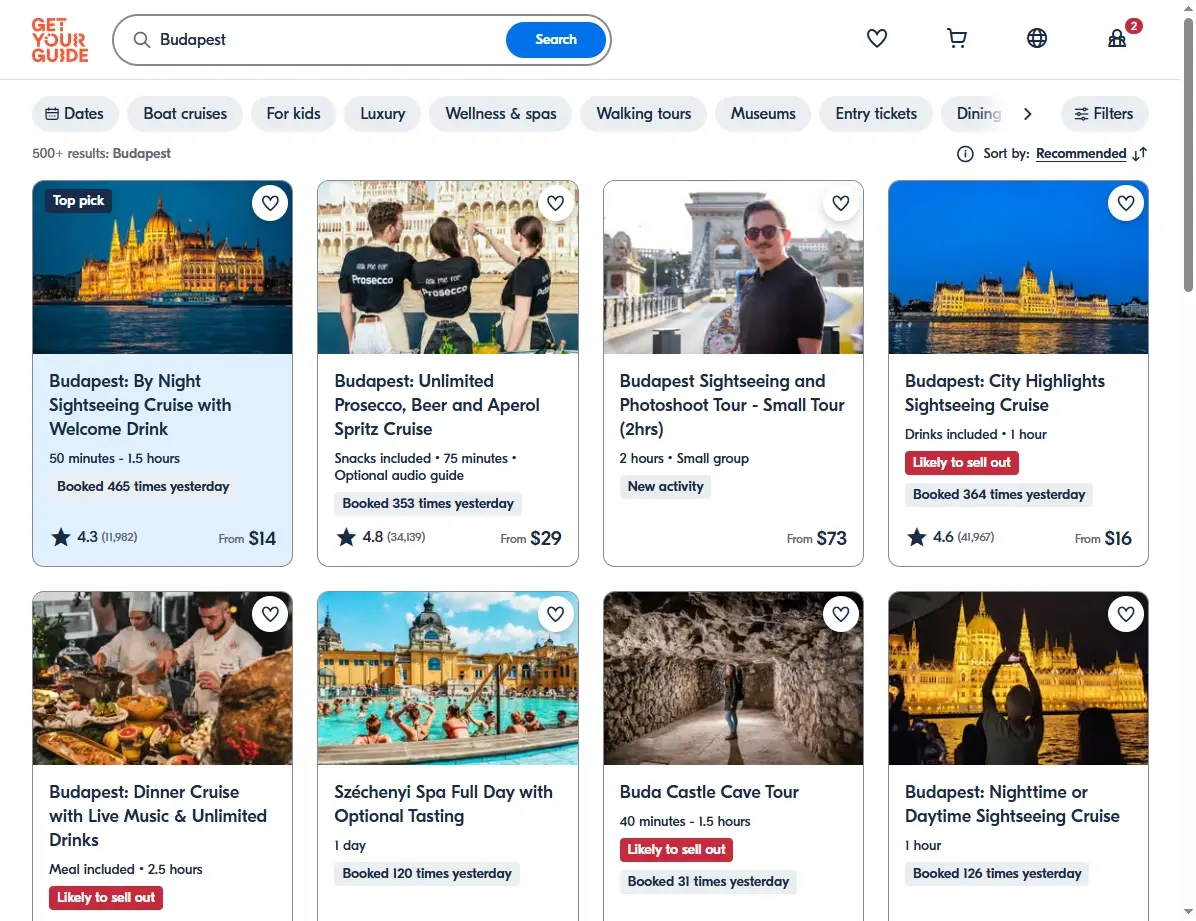
Task: Click the 'From $73' price
Action: [817, 538]
